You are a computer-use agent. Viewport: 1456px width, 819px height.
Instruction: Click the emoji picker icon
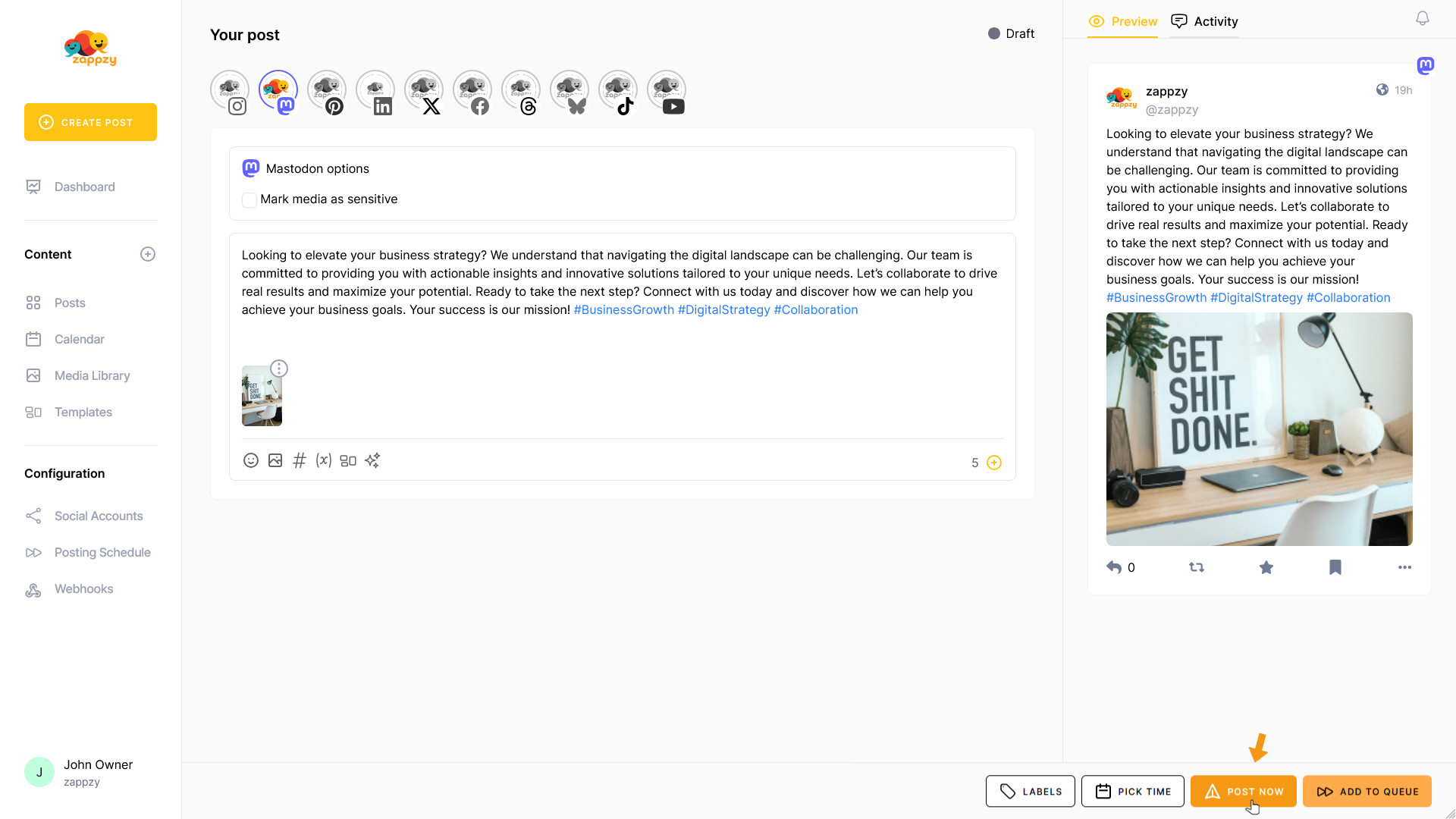[x=250, y=460]
